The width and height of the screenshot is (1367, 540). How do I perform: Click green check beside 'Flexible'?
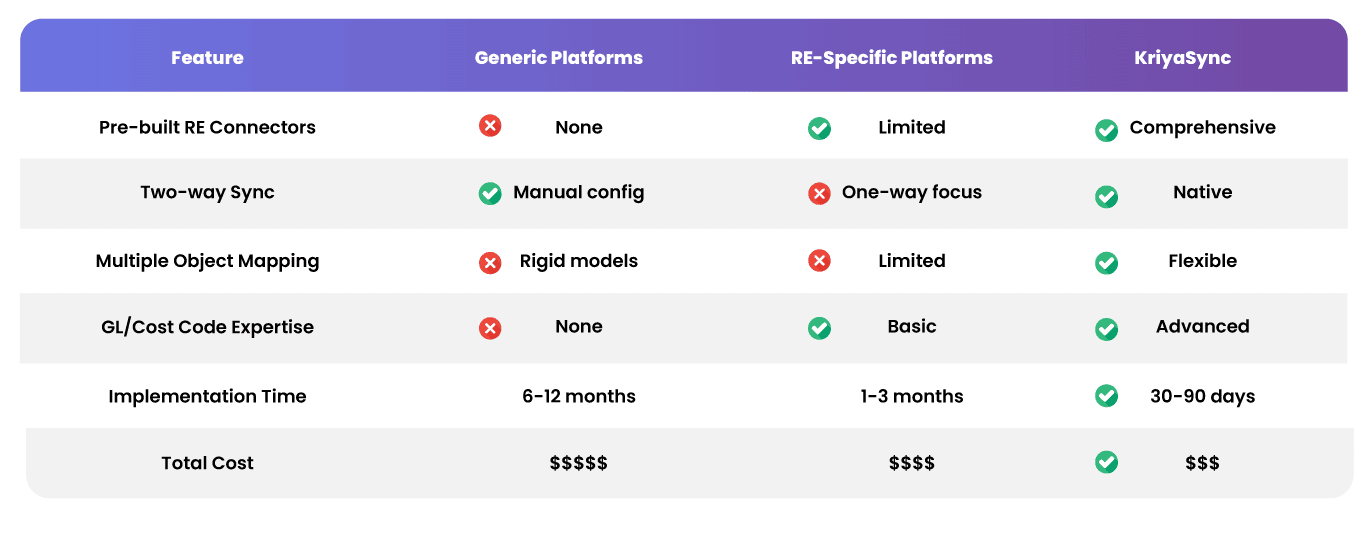1106,263
